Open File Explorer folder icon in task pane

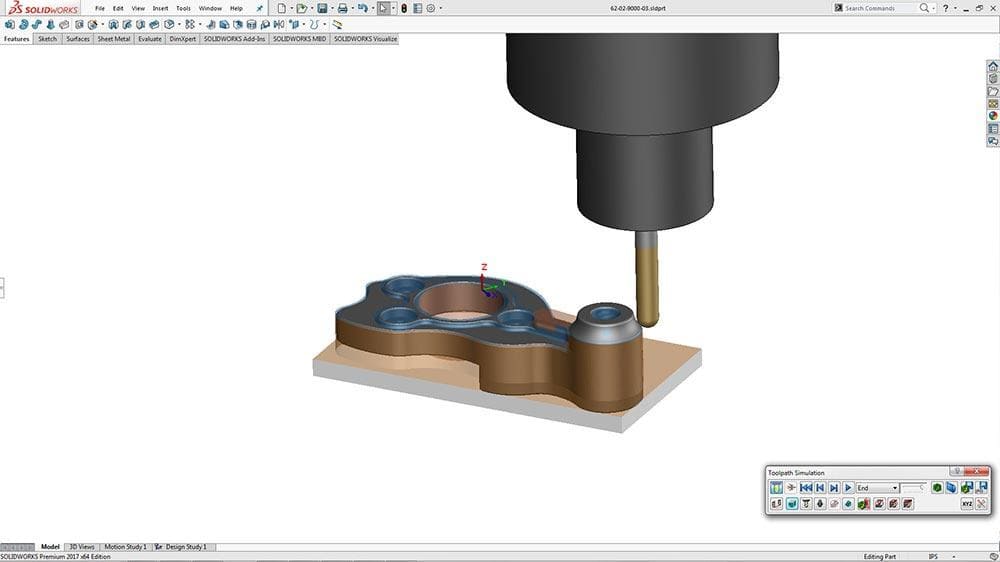click(993, 91)
